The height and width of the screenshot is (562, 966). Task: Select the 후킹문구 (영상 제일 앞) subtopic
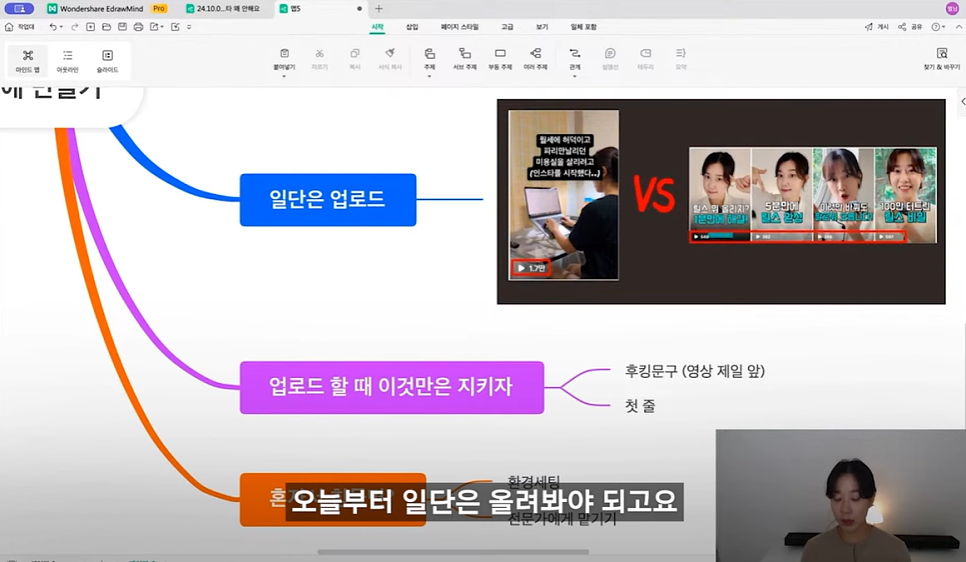pyautogui.click(x=694, y=371)
